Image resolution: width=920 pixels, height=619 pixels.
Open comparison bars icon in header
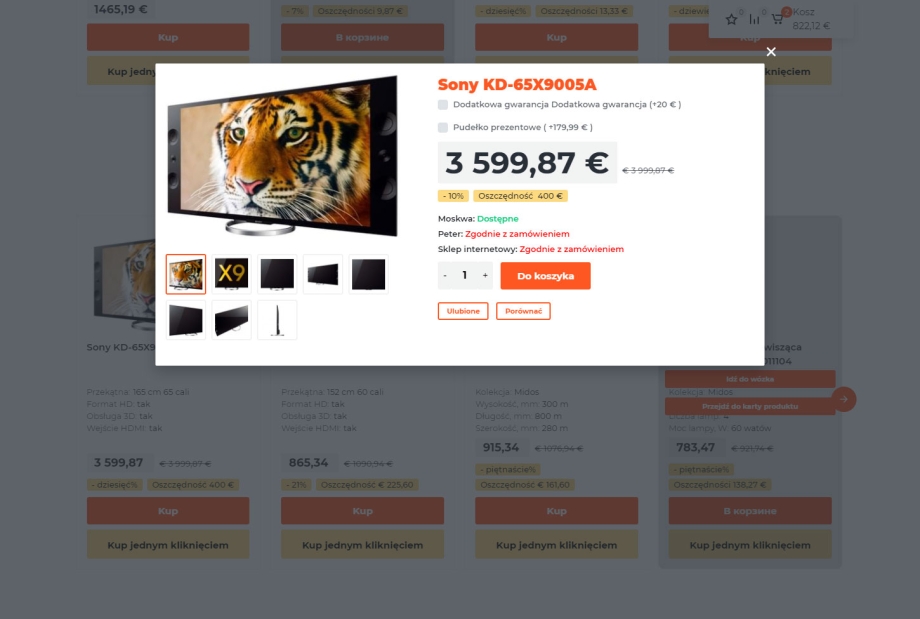(x=755, y=19)
